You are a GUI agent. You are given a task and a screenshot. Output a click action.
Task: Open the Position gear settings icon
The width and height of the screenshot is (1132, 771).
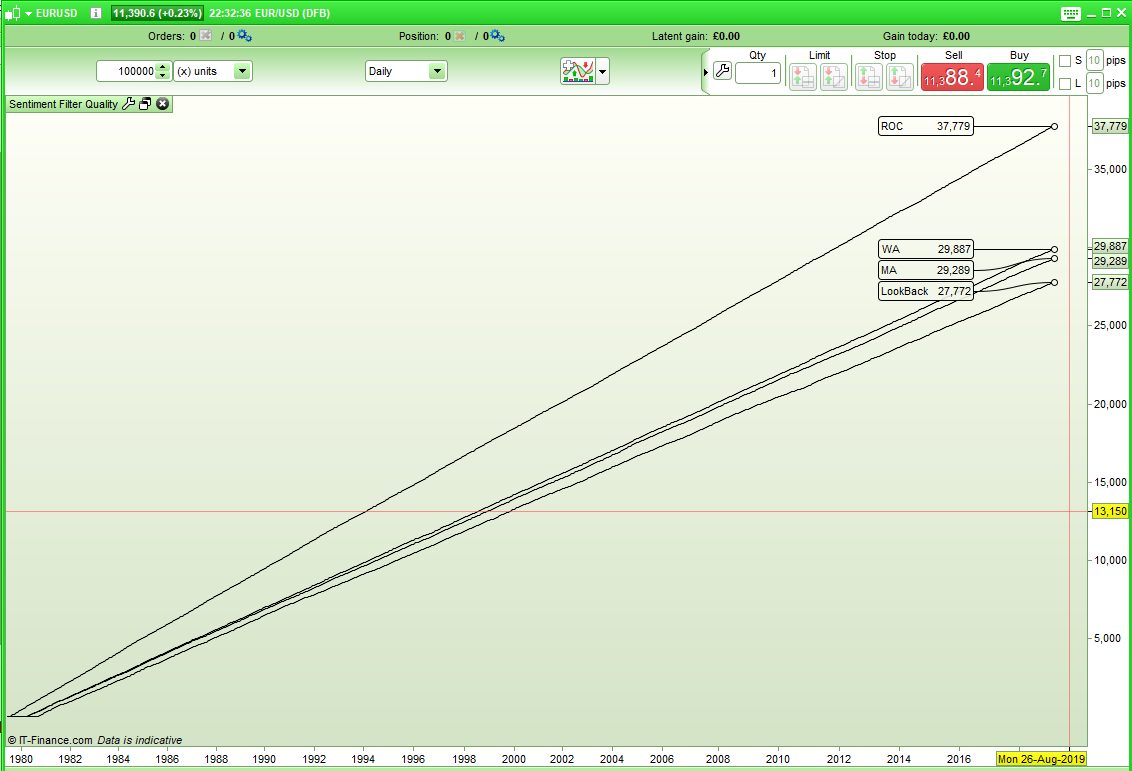pyautogui.click(x=497, y=35)
